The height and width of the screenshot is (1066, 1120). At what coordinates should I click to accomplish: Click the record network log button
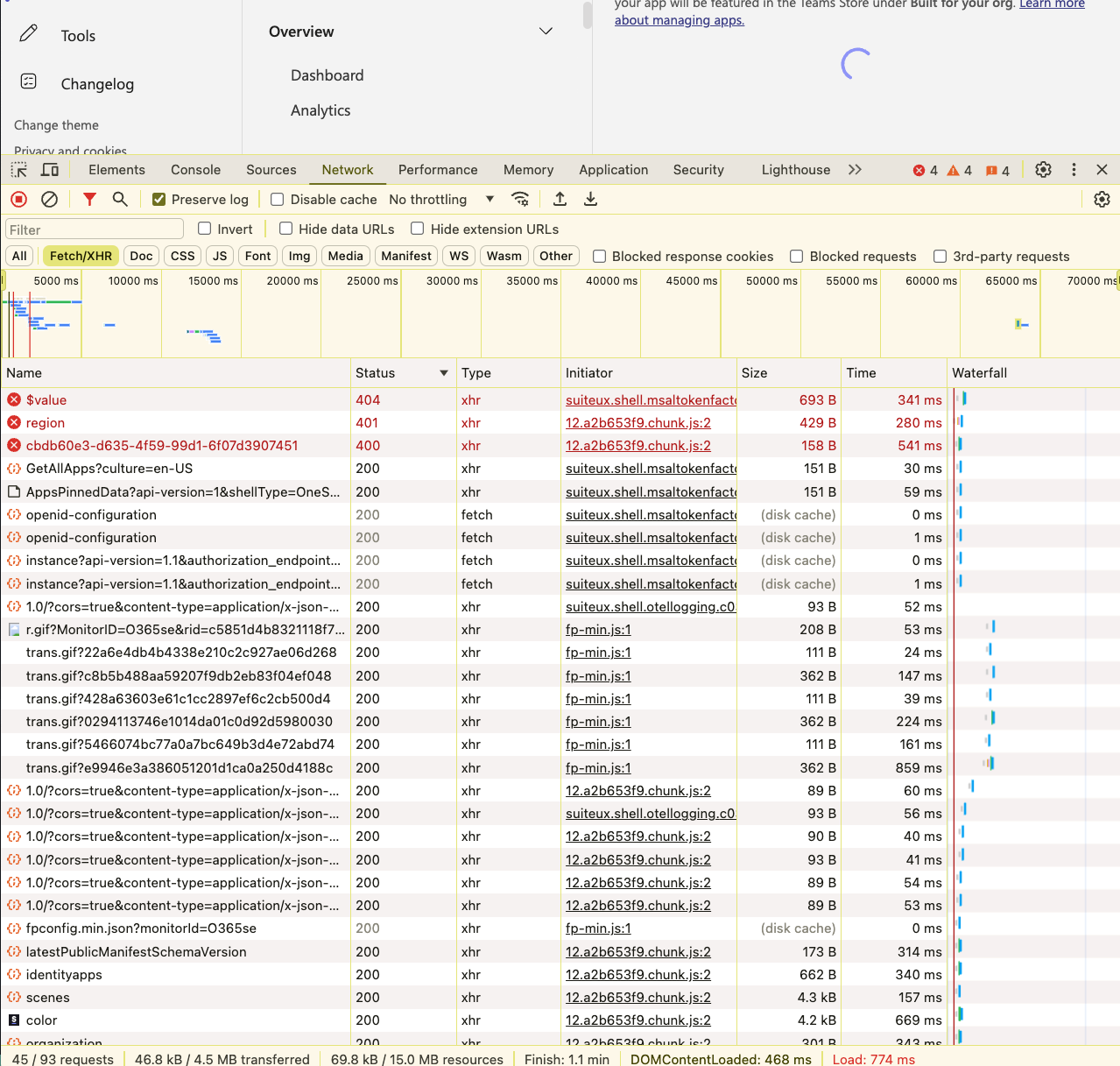[x=18, y=199]
